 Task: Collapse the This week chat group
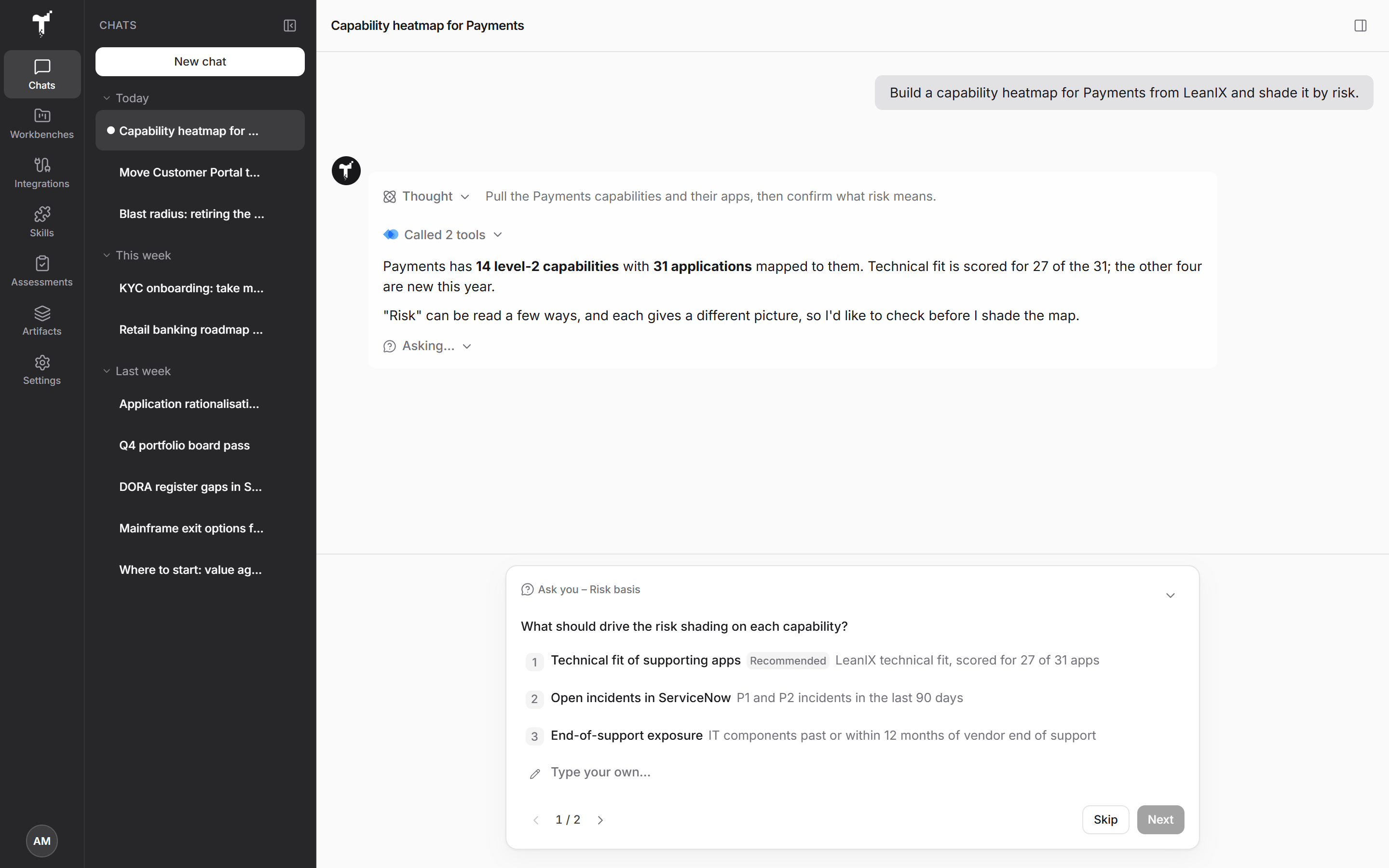[x=136, y=256]
